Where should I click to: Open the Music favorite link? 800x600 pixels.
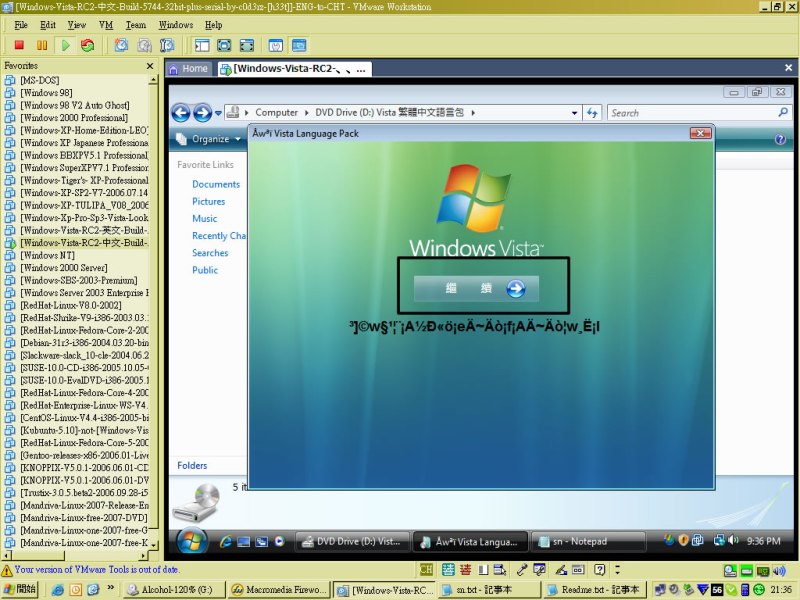pyautogui.click(x=205, y=218)
